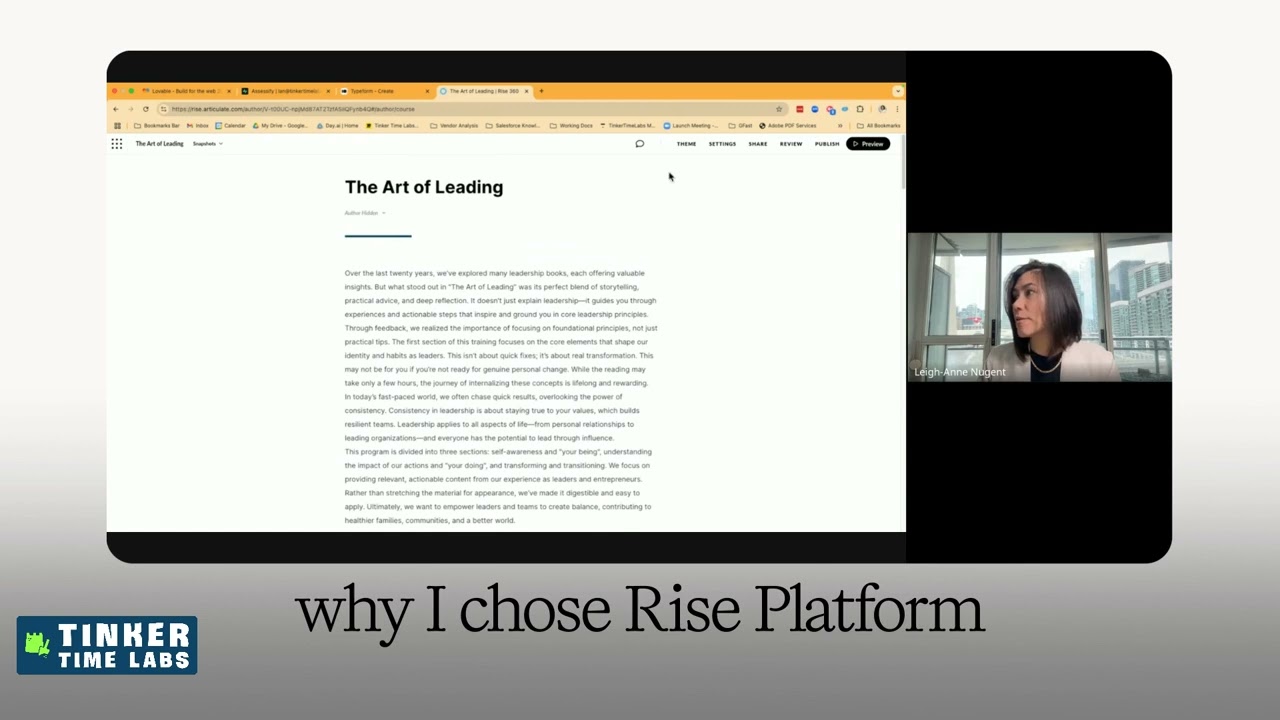This screenshot has width=1280, height=720.
Task: Open course comments via the speech bubble icon
Action: (640, 143)
